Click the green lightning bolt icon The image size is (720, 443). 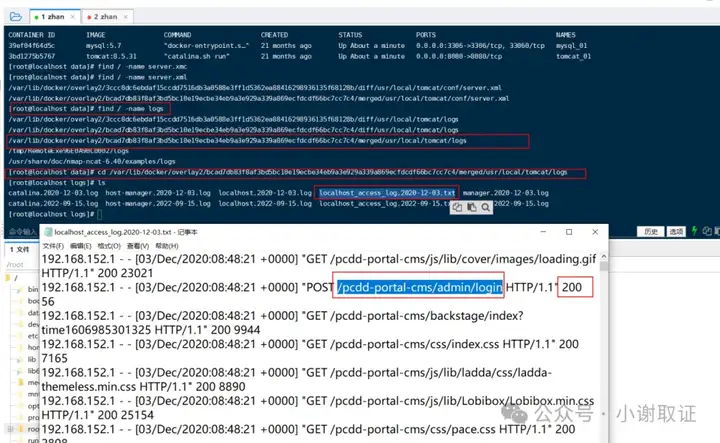[x=695, y=231]
